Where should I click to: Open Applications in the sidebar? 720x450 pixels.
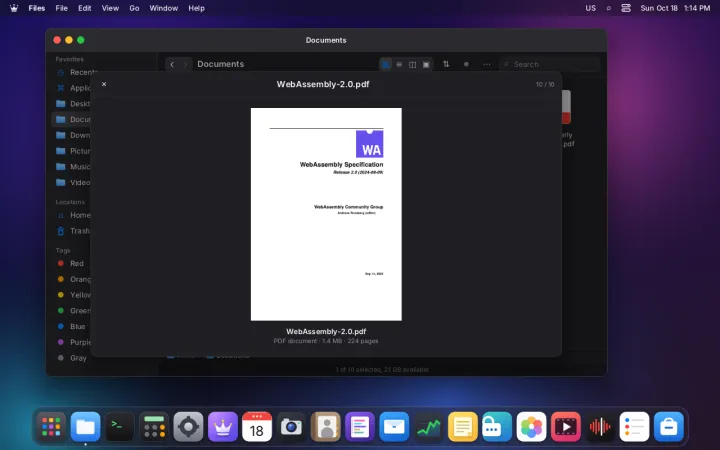tap(73, 88)
